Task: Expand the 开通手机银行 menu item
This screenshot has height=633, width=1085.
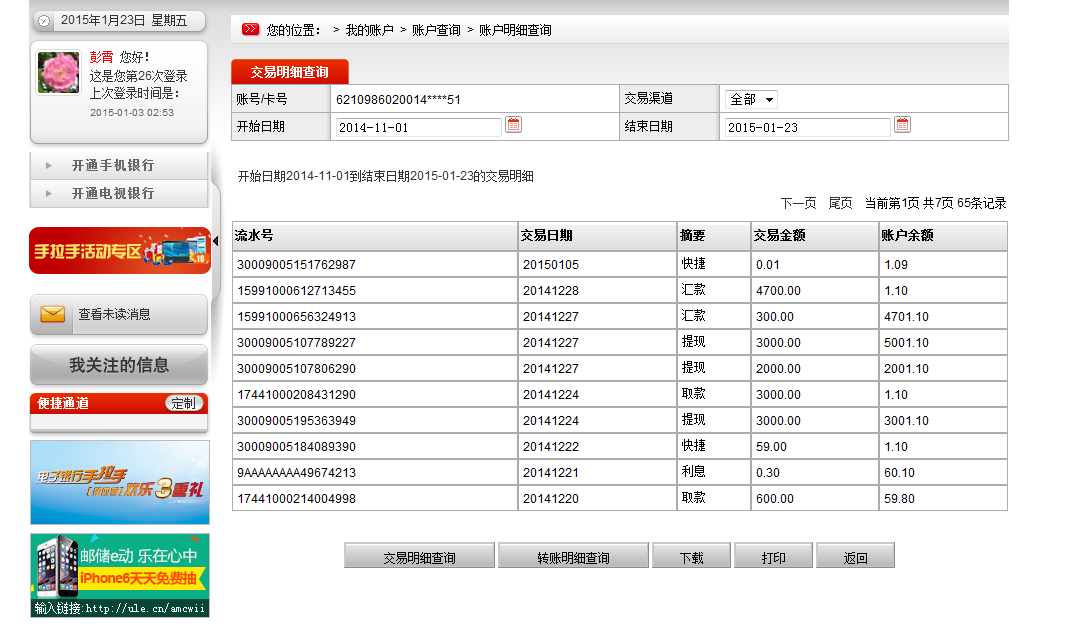Action: [x=112, y=165]
